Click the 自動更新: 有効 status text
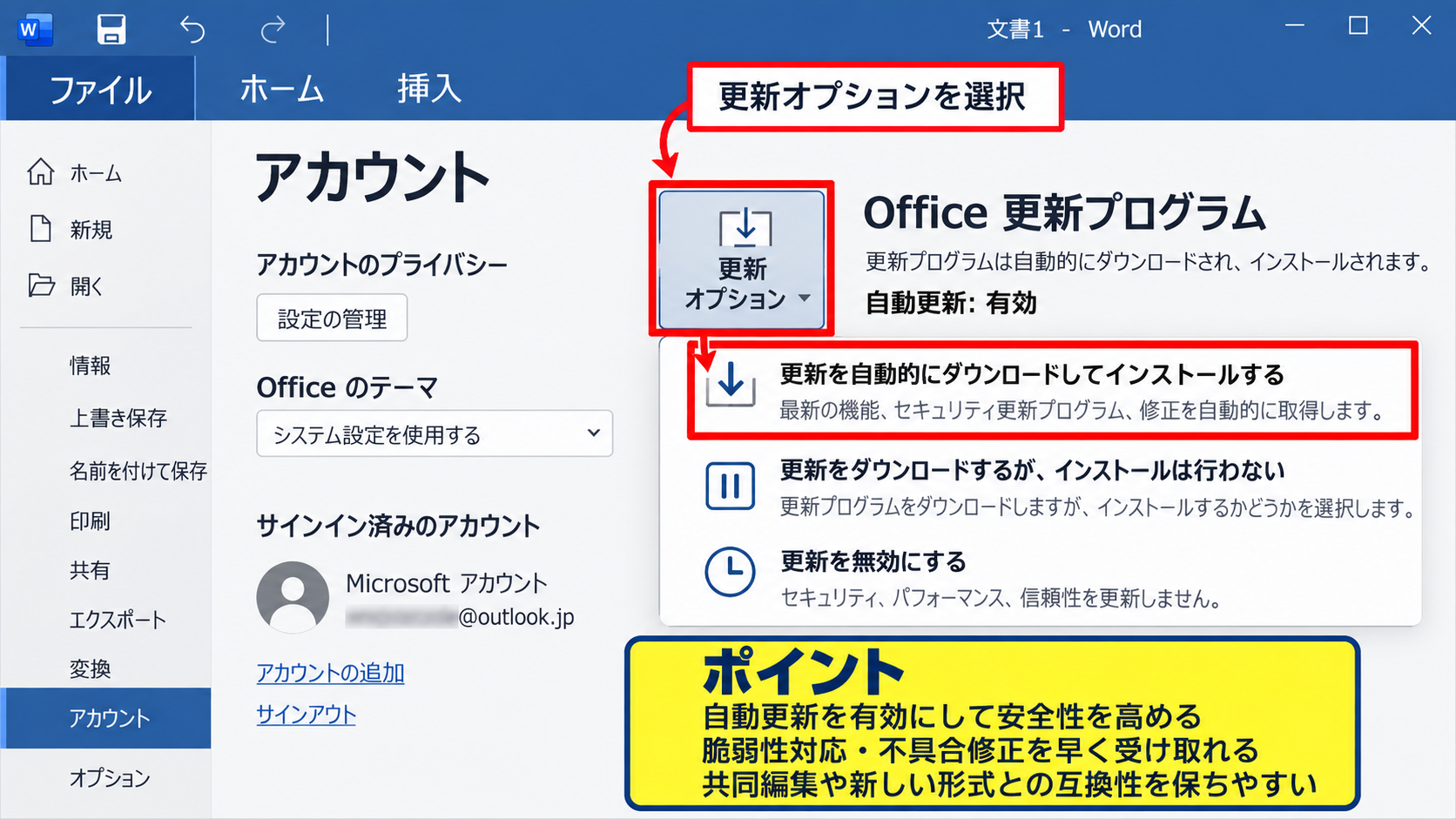Image resolution: width=1456 pixels, height=819 pixels. coord(951,303)
